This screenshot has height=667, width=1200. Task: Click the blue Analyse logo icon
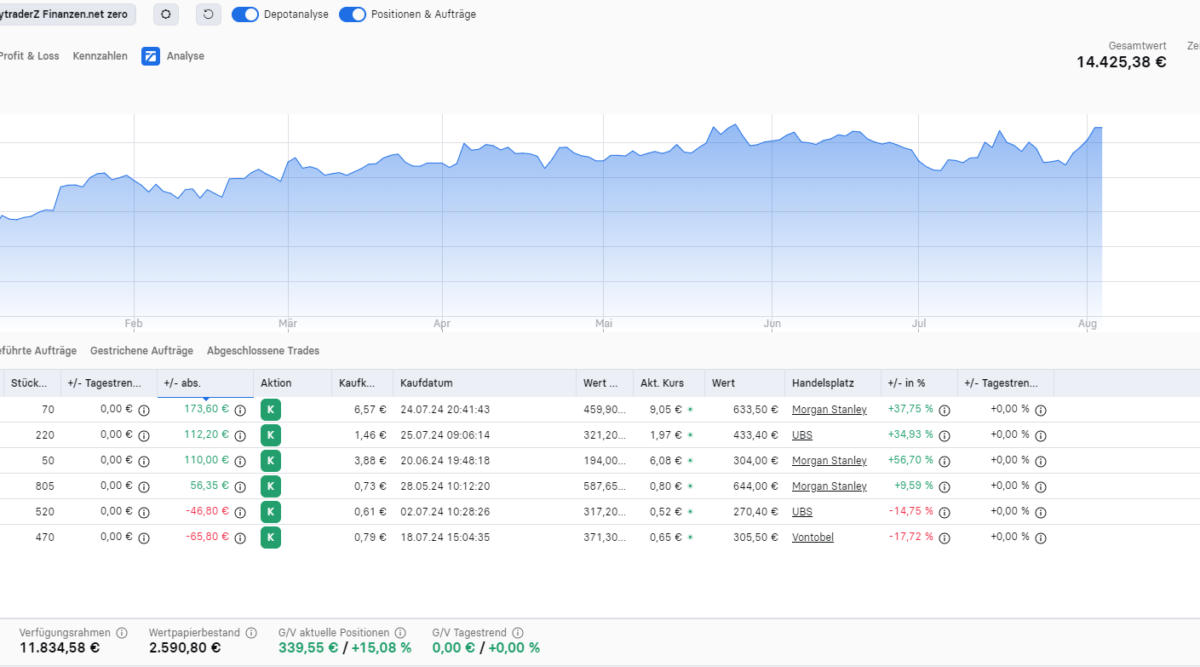point(150,56)
